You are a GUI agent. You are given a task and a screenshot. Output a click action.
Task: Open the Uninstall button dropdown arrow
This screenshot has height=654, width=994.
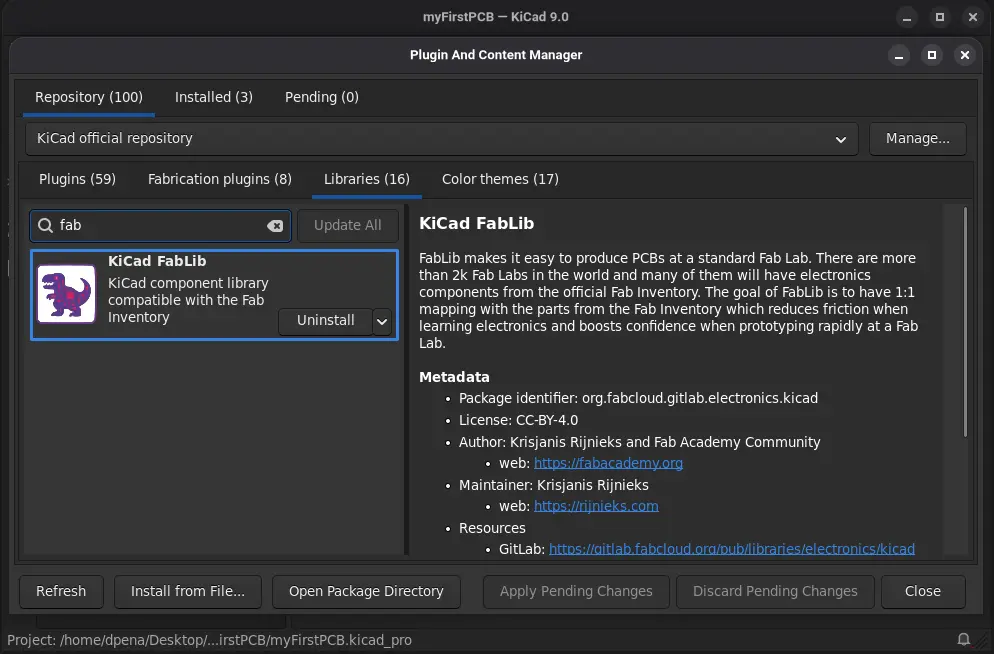[382, 321]
